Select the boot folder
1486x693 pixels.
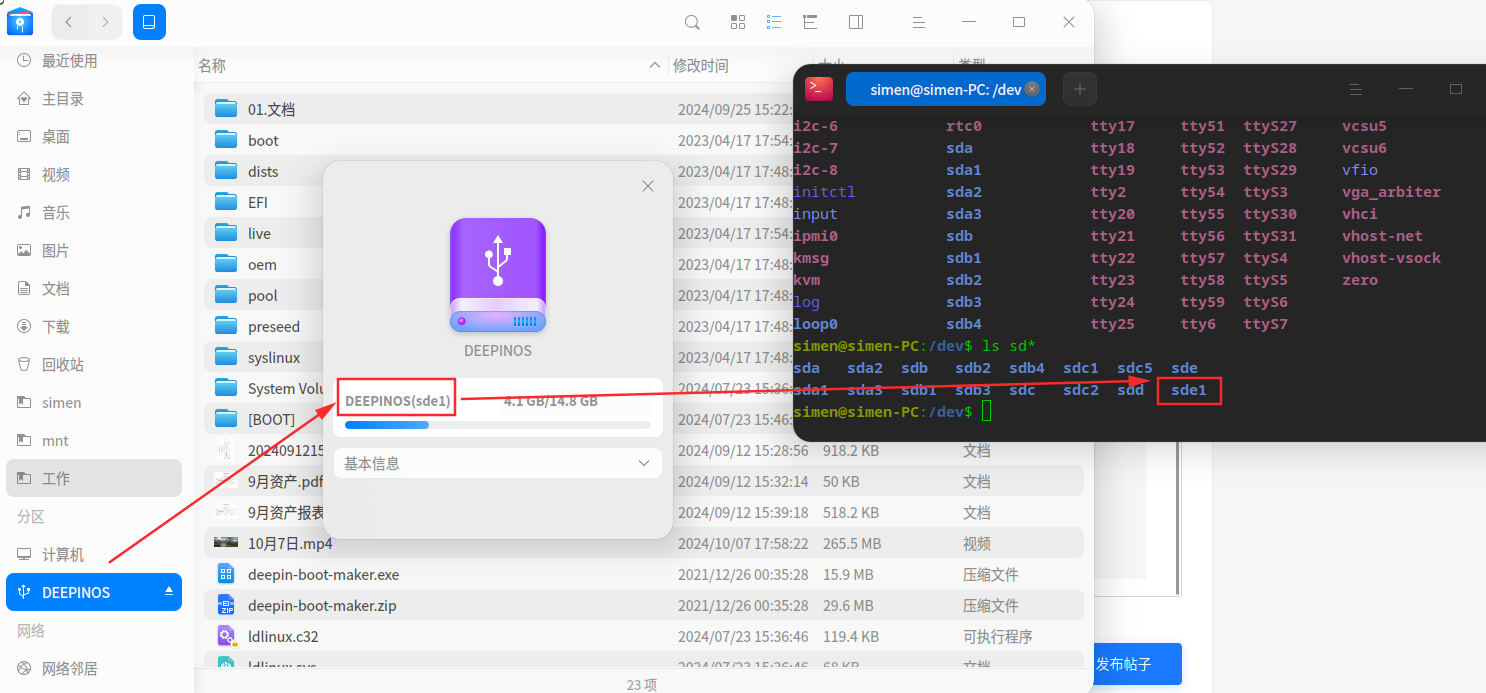click(263, 141)
